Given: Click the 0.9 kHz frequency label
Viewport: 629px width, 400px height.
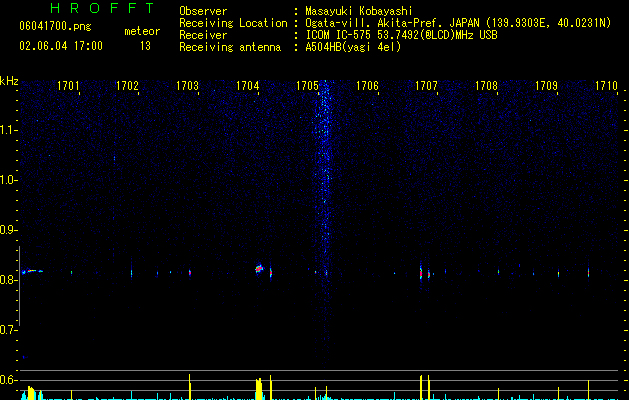Looking at the screenshot, I should pyautogui.click(x=8, y=230).
